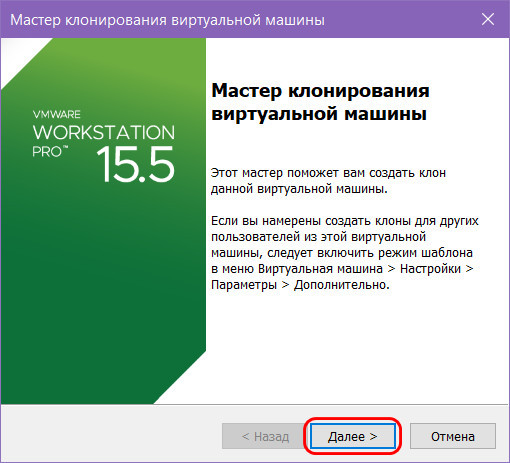This screenshot has width=510, height=463.
Task: Click the bold wizard heading
Action: click(x=320, y=102)
